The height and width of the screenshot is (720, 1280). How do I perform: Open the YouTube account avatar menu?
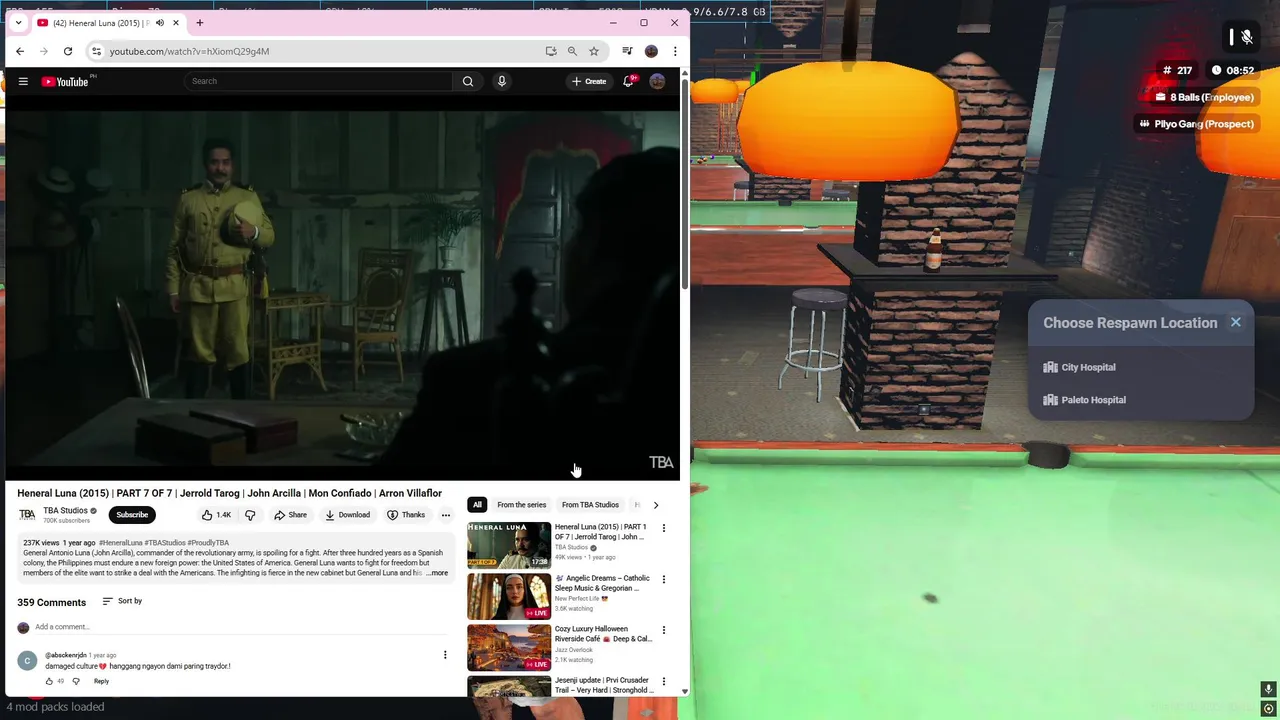(657, 81)
